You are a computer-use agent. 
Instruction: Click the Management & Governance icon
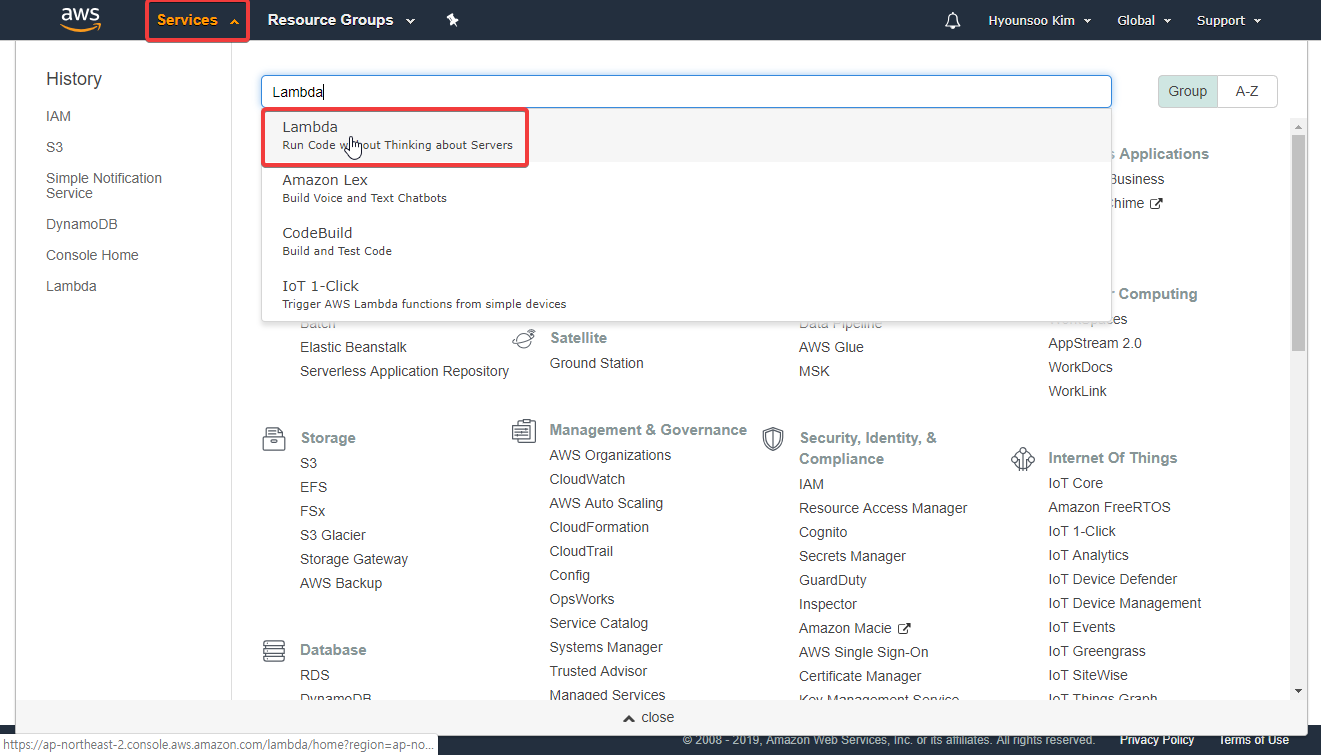523,431
